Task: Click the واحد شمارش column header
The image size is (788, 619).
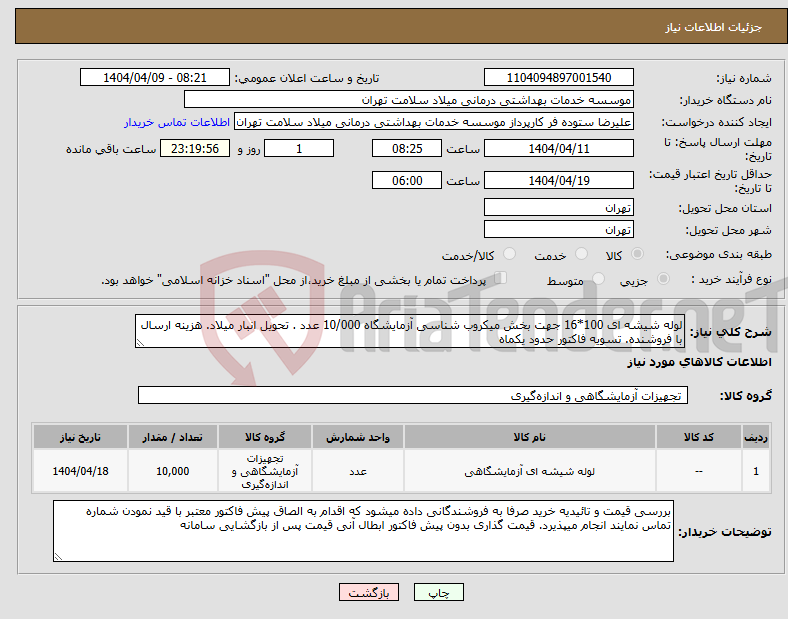Action: (x=358, y=437)
